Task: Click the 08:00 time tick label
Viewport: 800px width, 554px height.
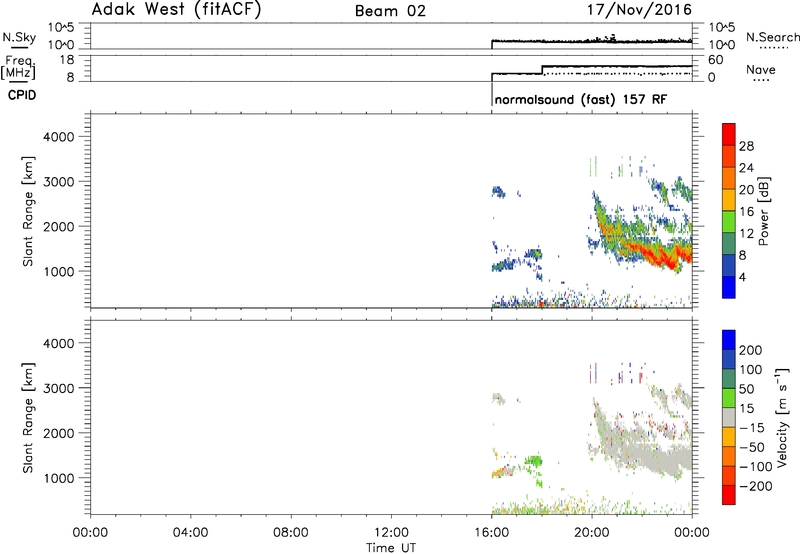Action: [x=291, y=533]
